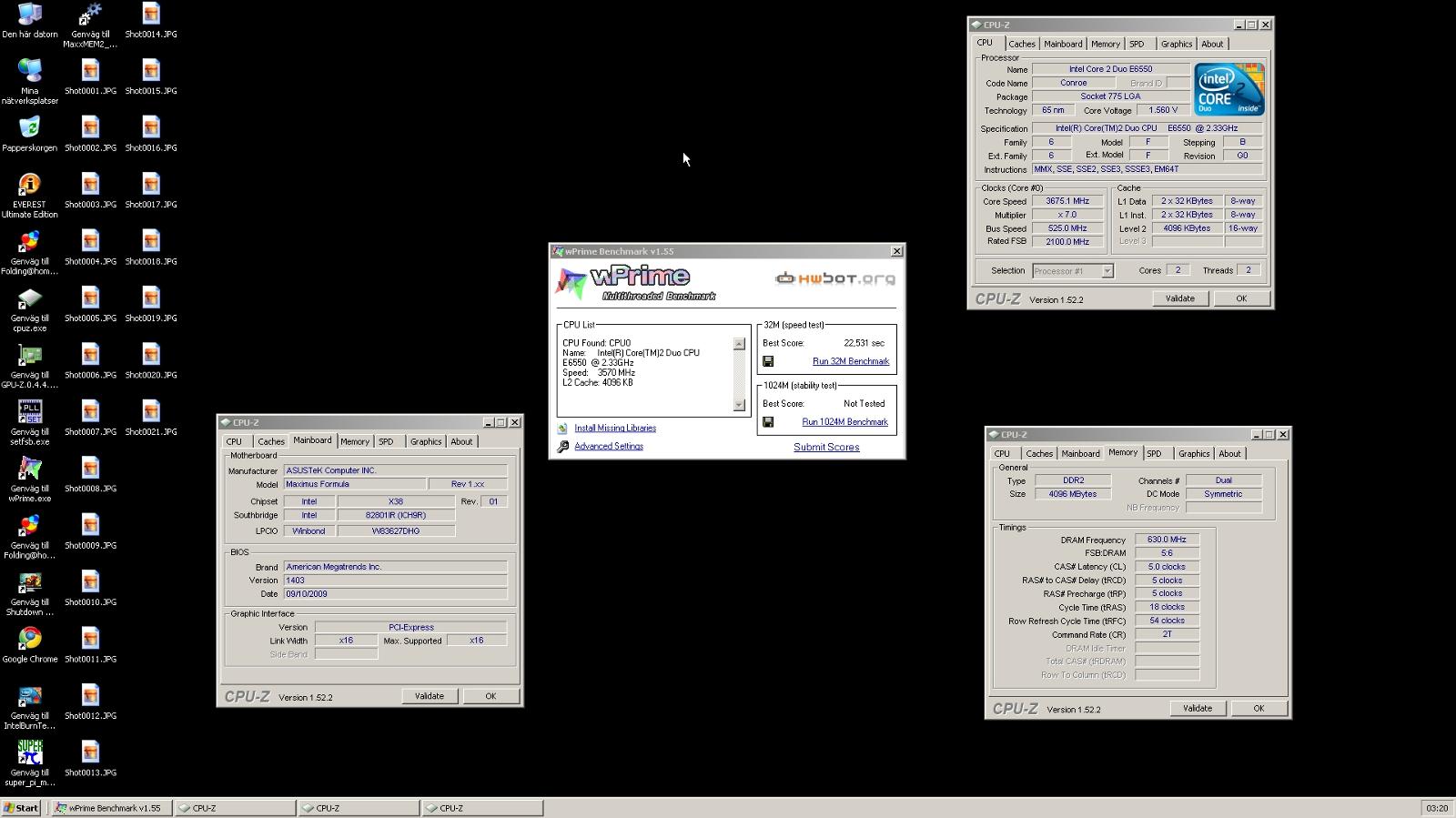Open SPD tab in top CPU-Z window
This screenshot has width=1456, height=818.
[1137, 44]
